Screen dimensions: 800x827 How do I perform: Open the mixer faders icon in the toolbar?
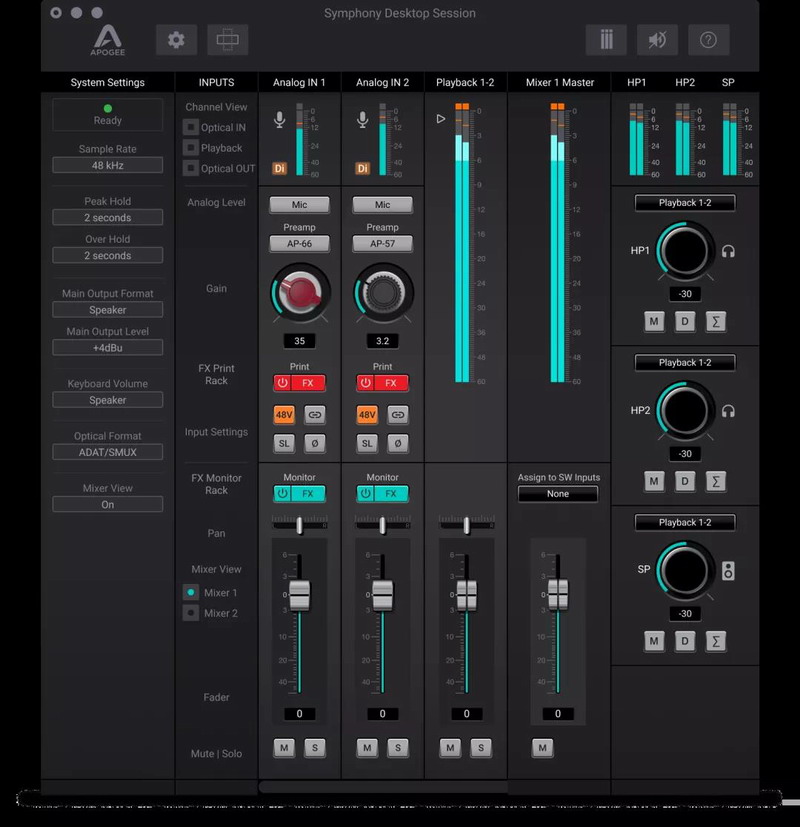pos(606,40)
